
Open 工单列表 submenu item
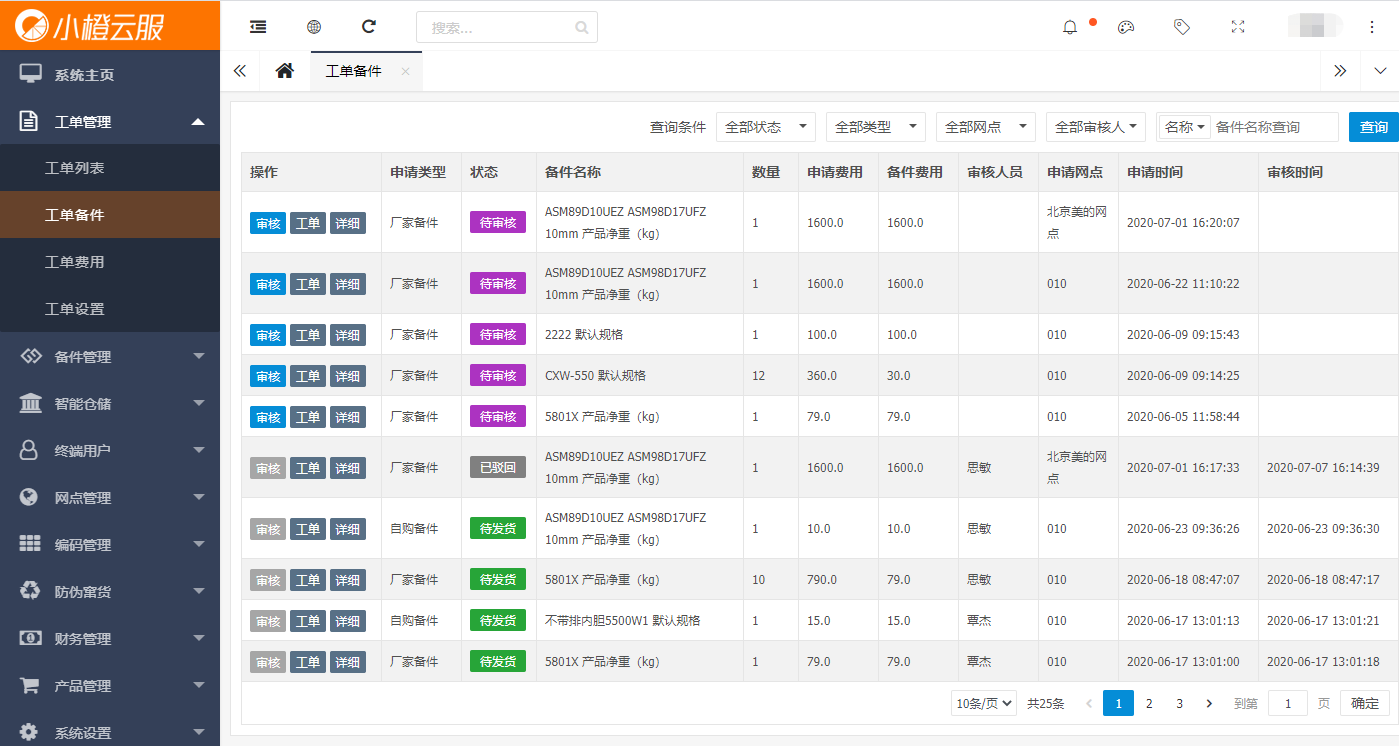click(110, 168)
